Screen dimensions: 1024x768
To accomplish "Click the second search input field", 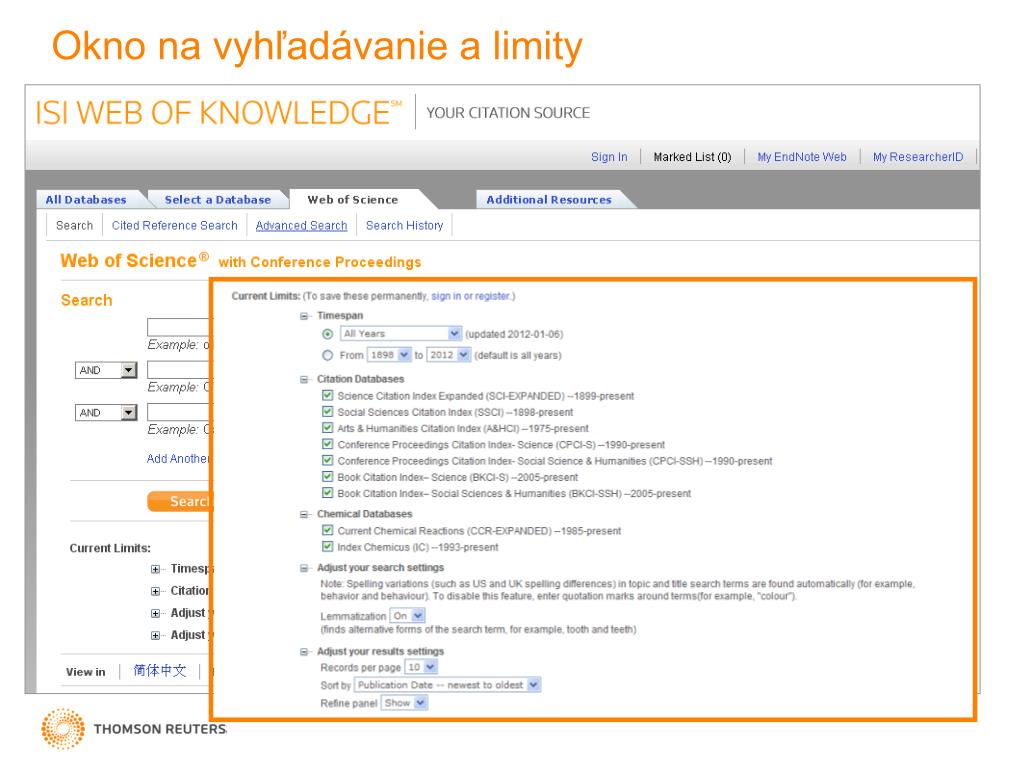I will click(178, 370).
